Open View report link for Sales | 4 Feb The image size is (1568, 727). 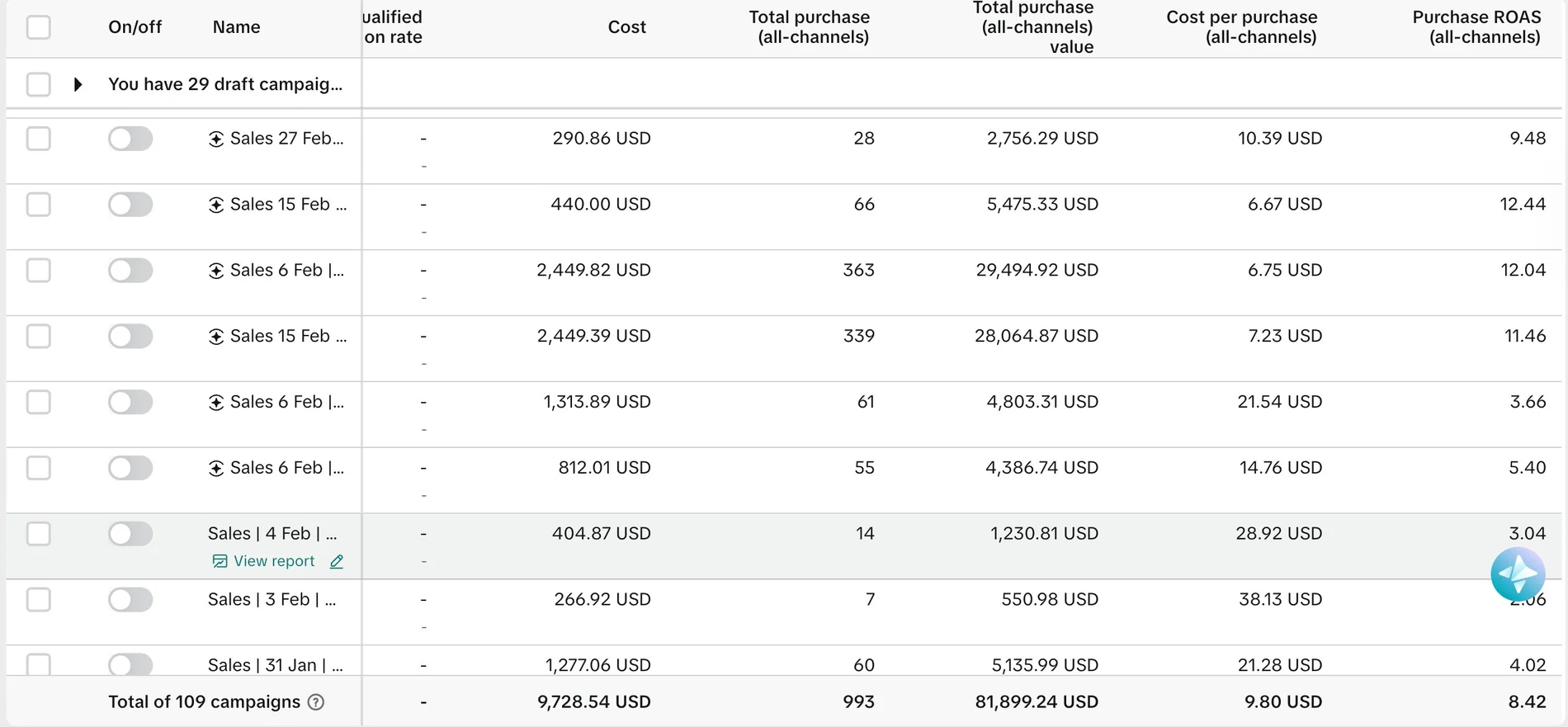tap(274, 561)
